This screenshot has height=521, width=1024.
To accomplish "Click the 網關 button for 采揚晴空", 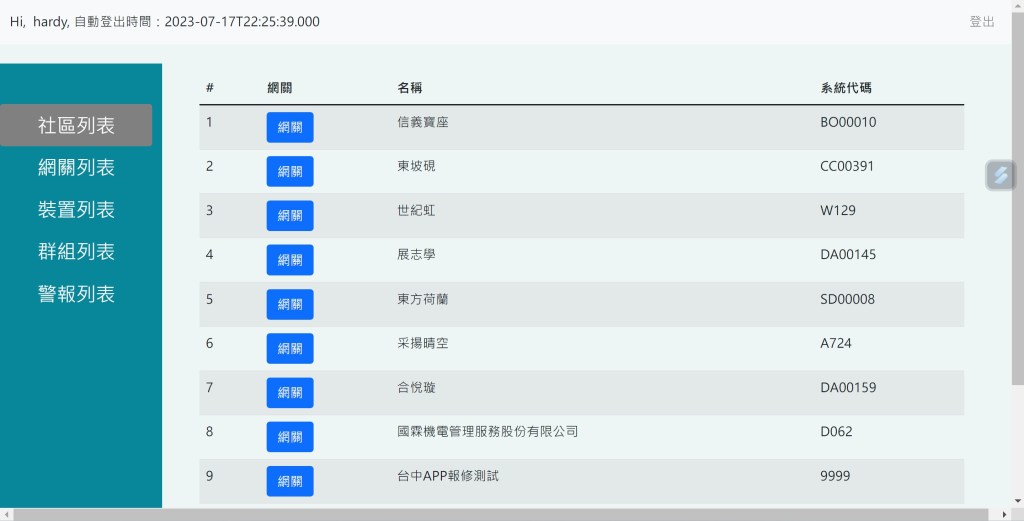I will (x=290, y=348).
